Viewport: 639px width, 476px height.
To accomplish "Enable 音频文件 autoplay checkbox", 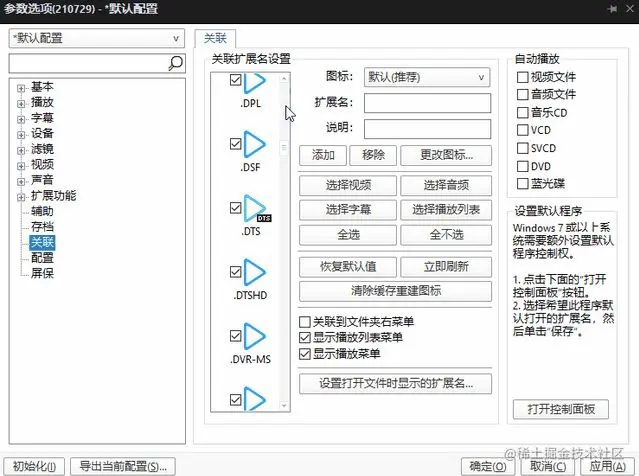I will tap(522, 95).
